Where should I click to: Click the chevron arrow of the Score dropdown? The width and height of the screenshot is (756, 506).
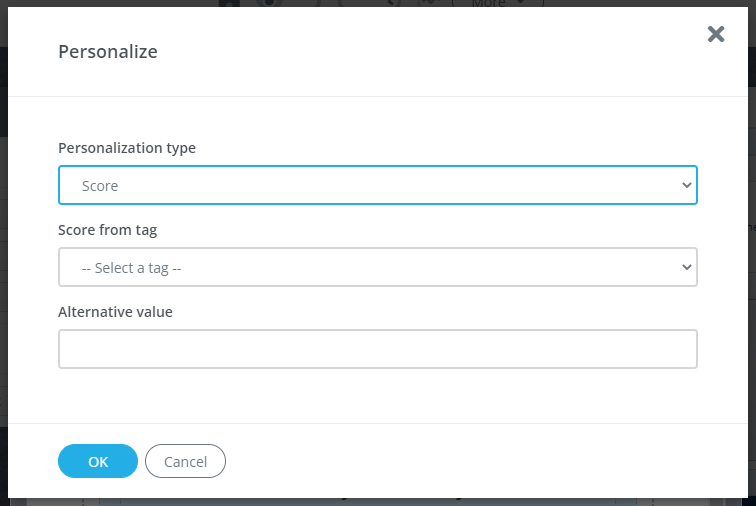tap(687, 185)
